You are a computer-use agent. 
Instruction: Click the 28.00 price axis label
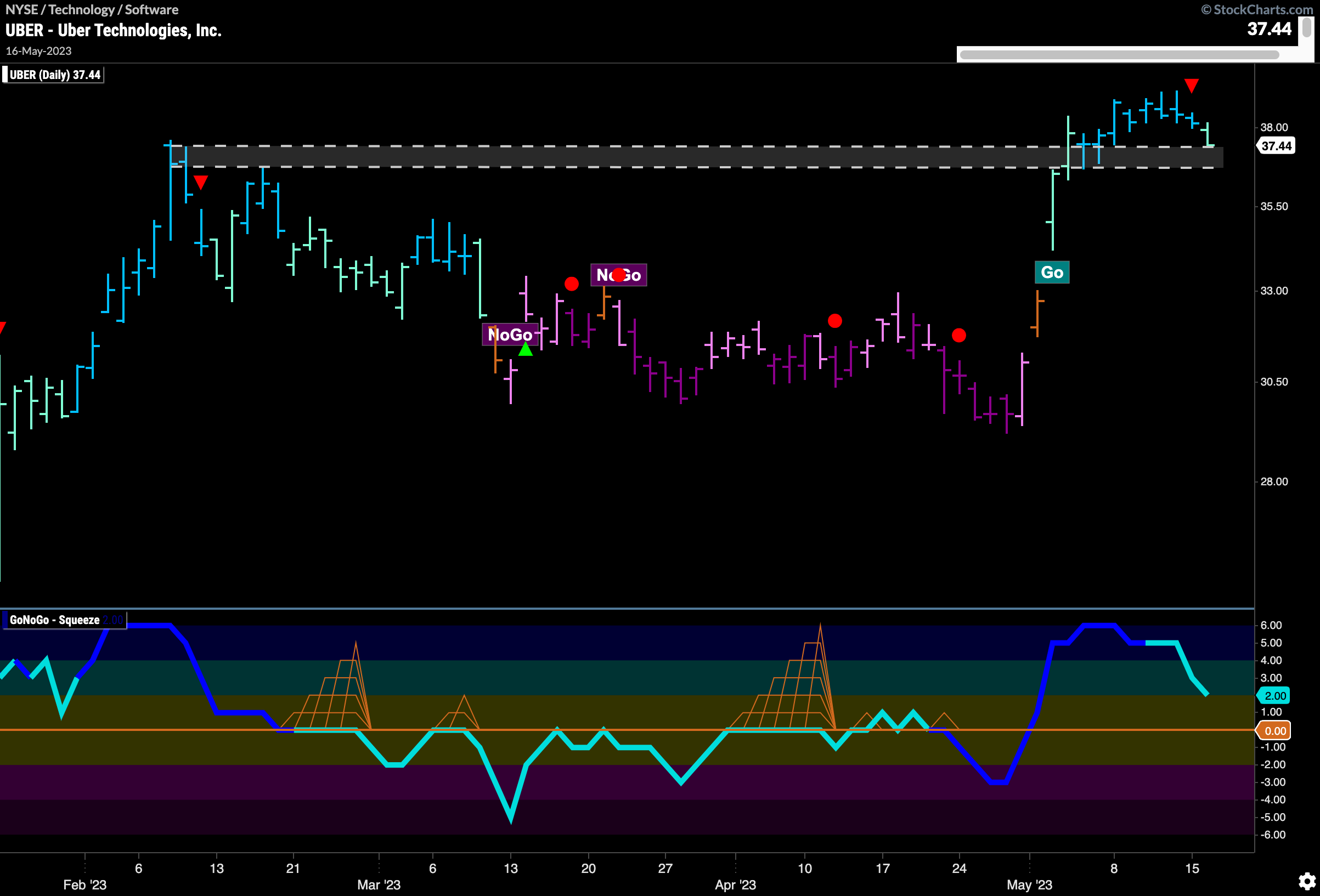tap(1274, 481)
